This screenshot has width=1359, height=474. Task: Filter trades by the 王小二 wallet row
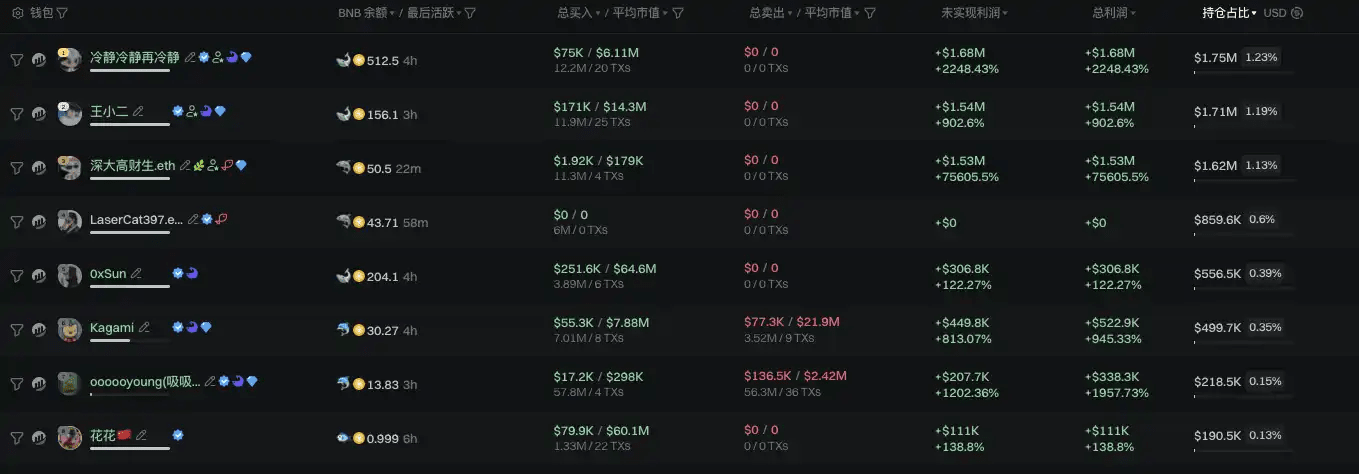[x=17, y=114]
